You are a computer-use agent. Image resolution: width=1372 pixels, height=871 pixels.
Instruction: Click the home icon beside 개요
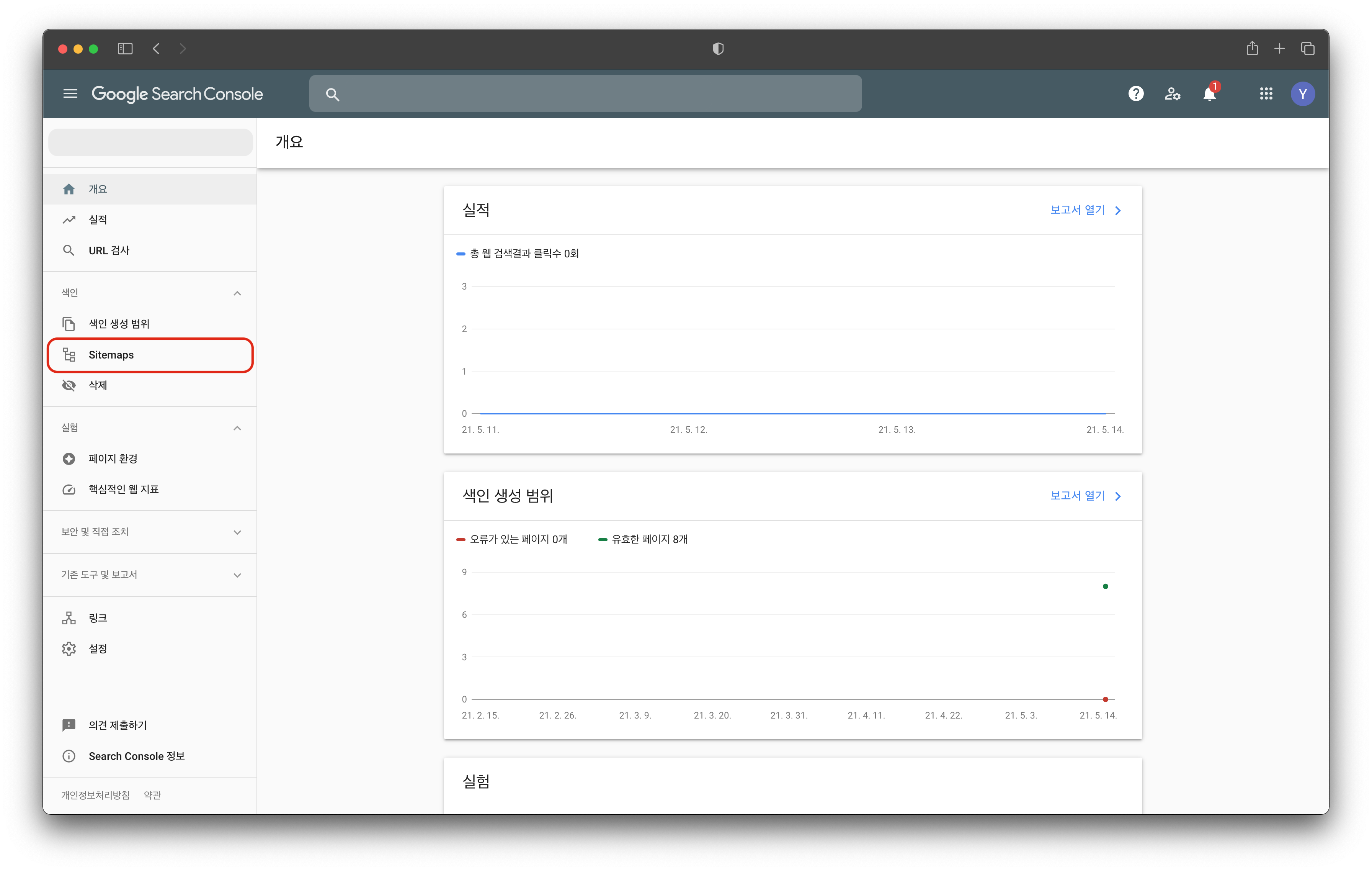pos(69,189)
